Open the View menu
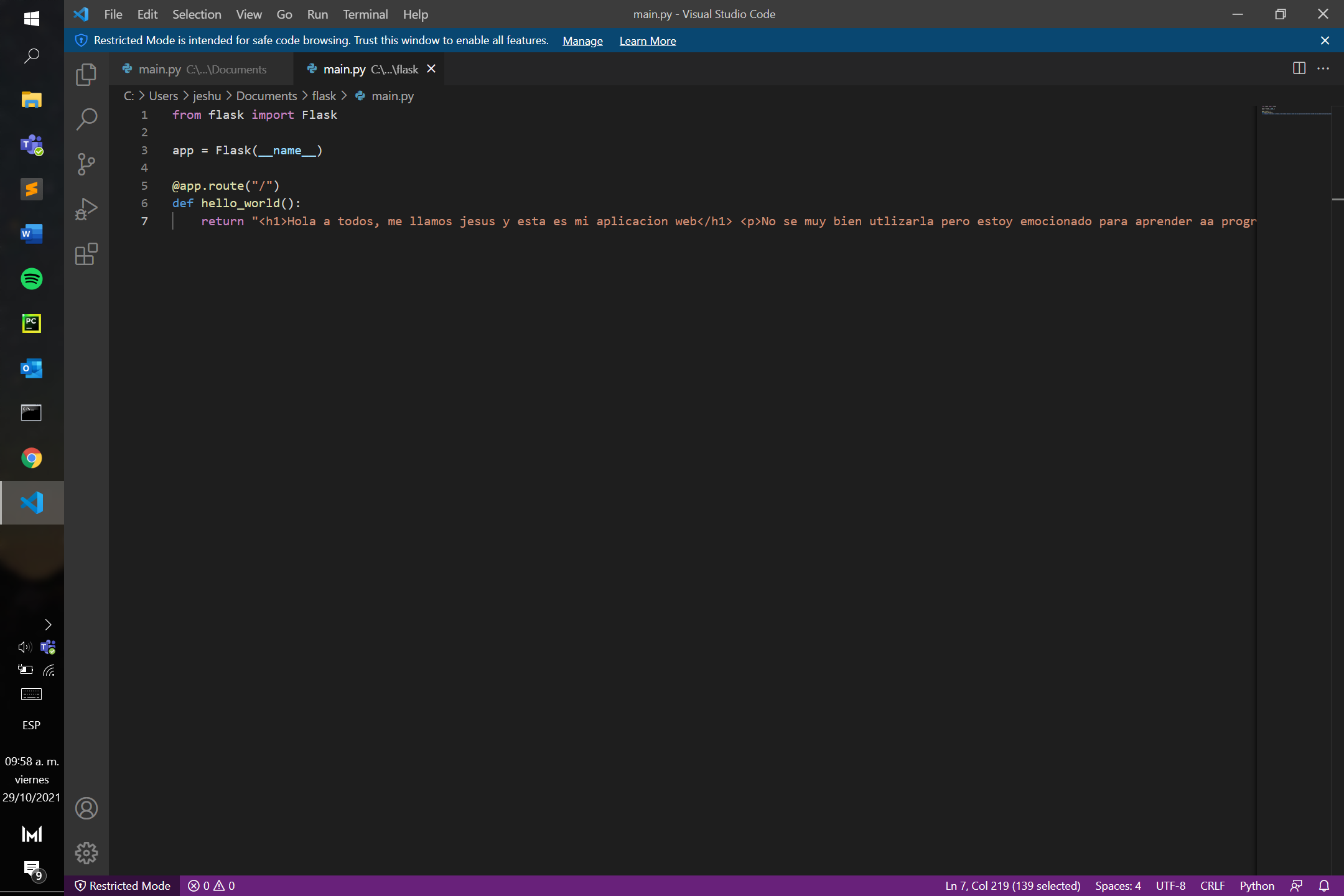This screenshot has width=1344, height=896. point(249,14)
